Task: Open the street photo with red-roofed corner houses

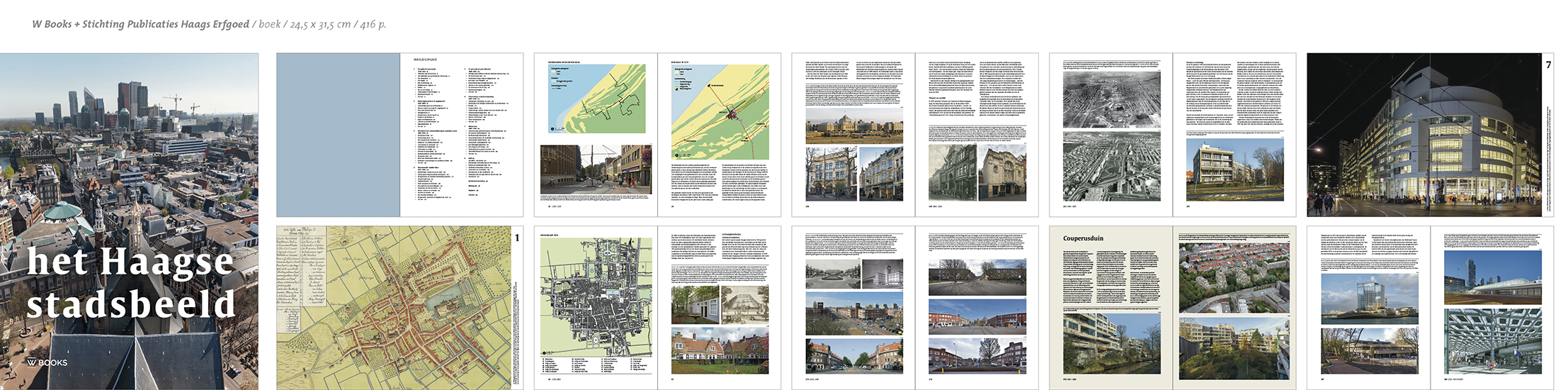Action: (x=854, y=356)
